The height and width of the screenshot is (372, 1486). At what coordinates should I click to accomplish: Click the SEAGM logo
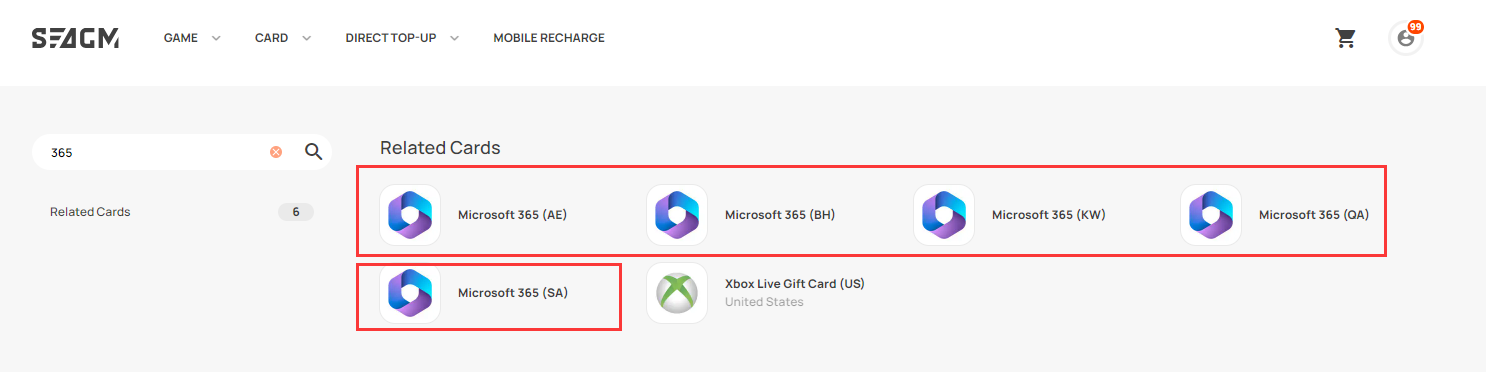[x=75, y=38]
